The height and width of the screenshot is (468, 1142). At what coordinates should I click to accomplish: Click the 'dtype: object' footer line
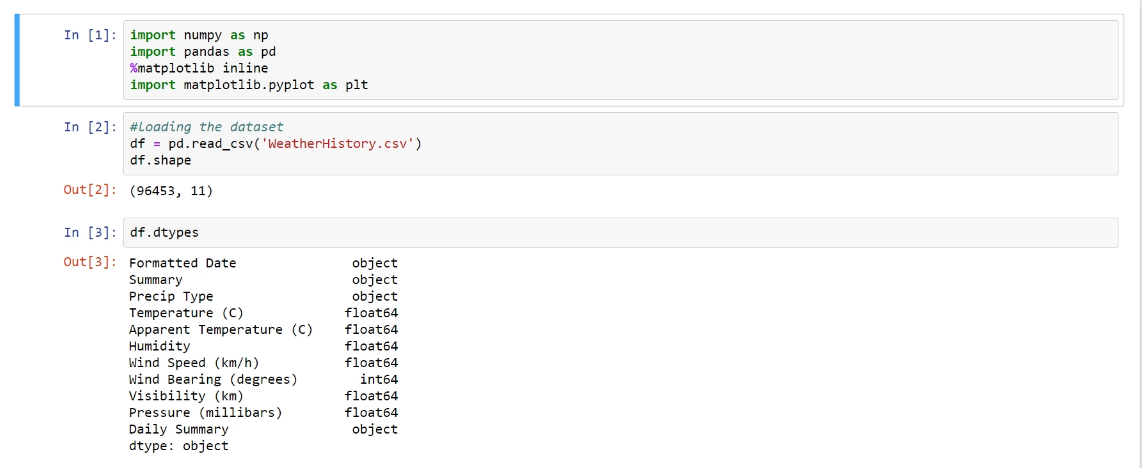tap(179, 446)
